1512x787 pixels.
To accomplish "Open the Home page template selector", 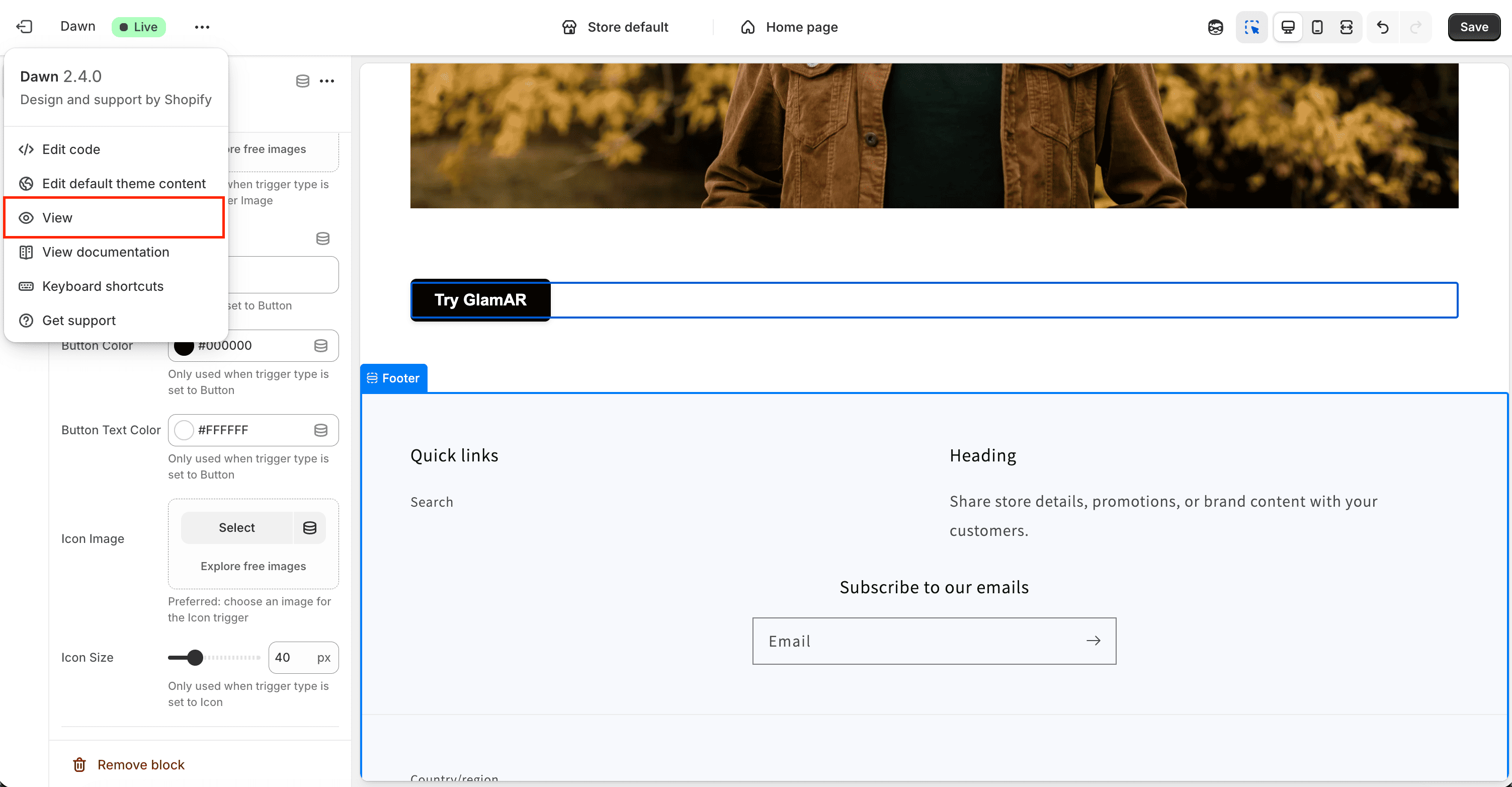I will pos(789,27).
